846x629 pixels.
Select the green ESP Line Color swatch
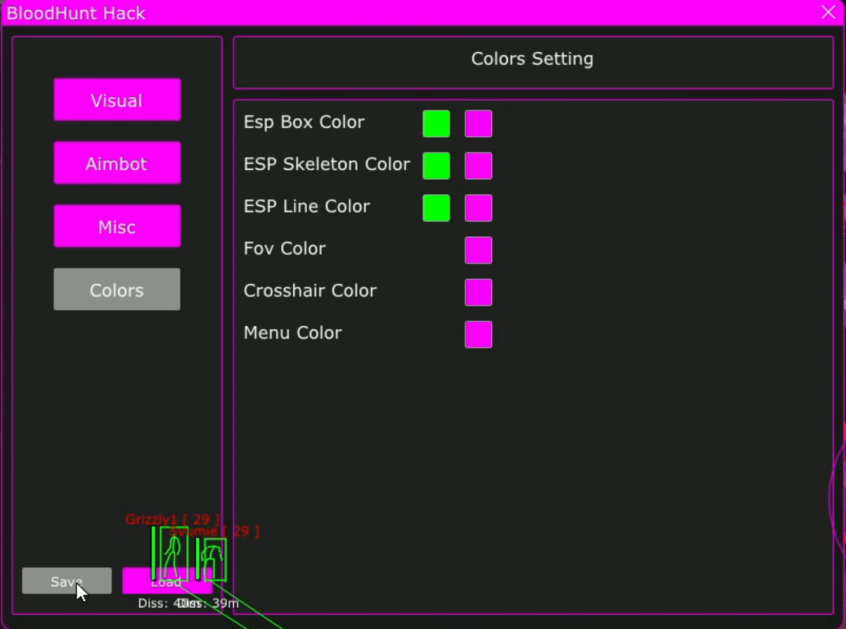tap(436, 208)
